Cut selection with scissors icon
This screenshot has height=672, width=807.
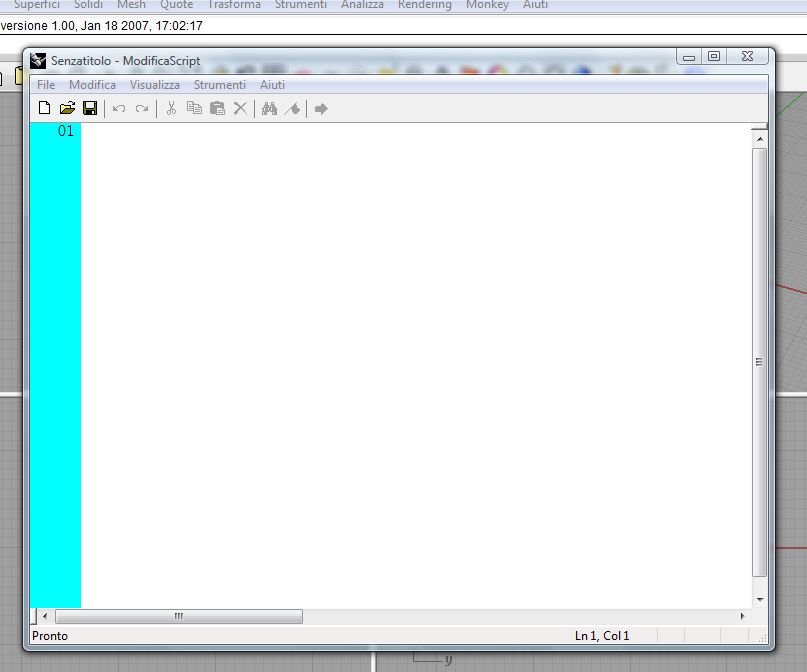pyautogui.click(x=171, y=108)
